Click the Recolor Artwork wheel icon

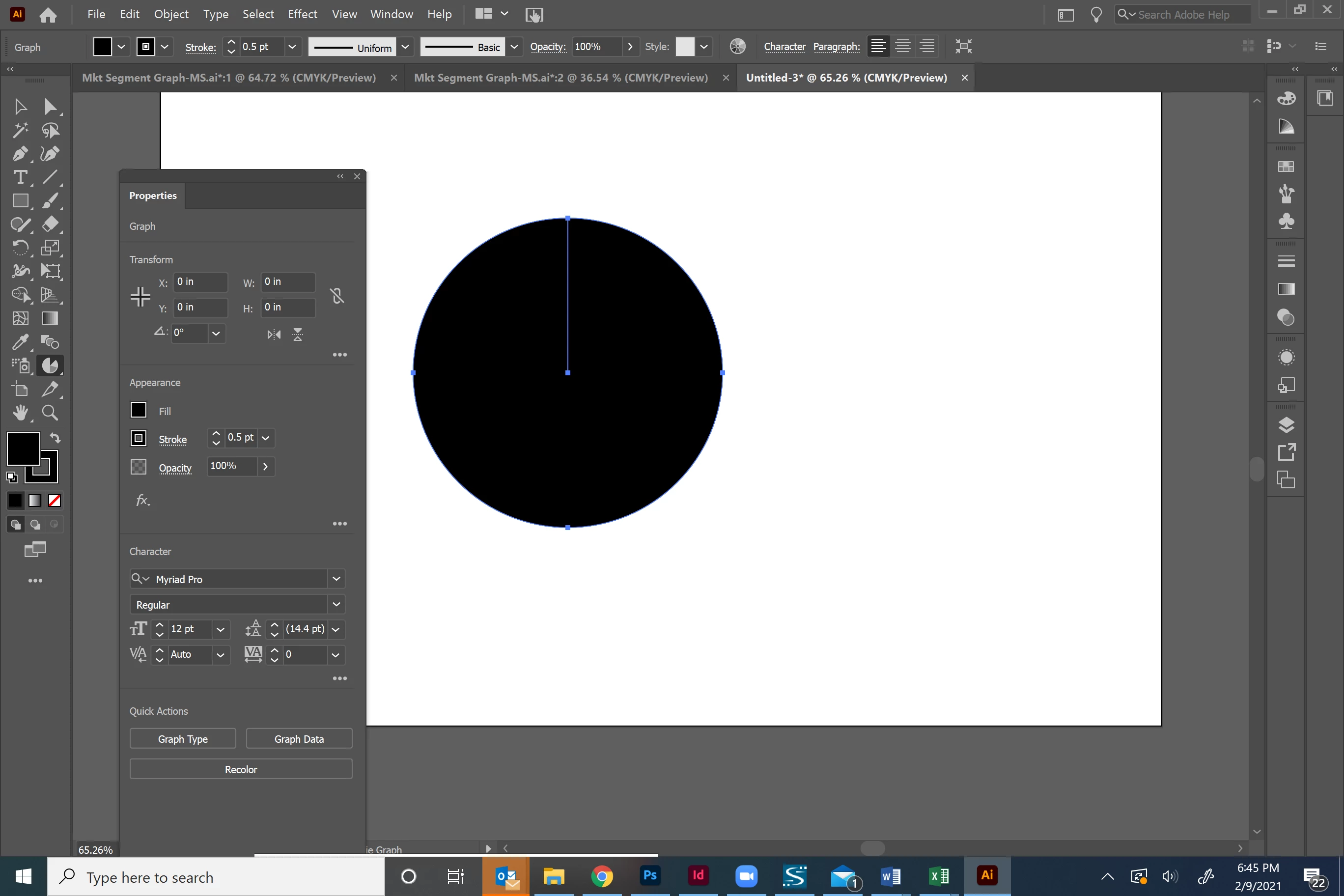tap(737, 47)
